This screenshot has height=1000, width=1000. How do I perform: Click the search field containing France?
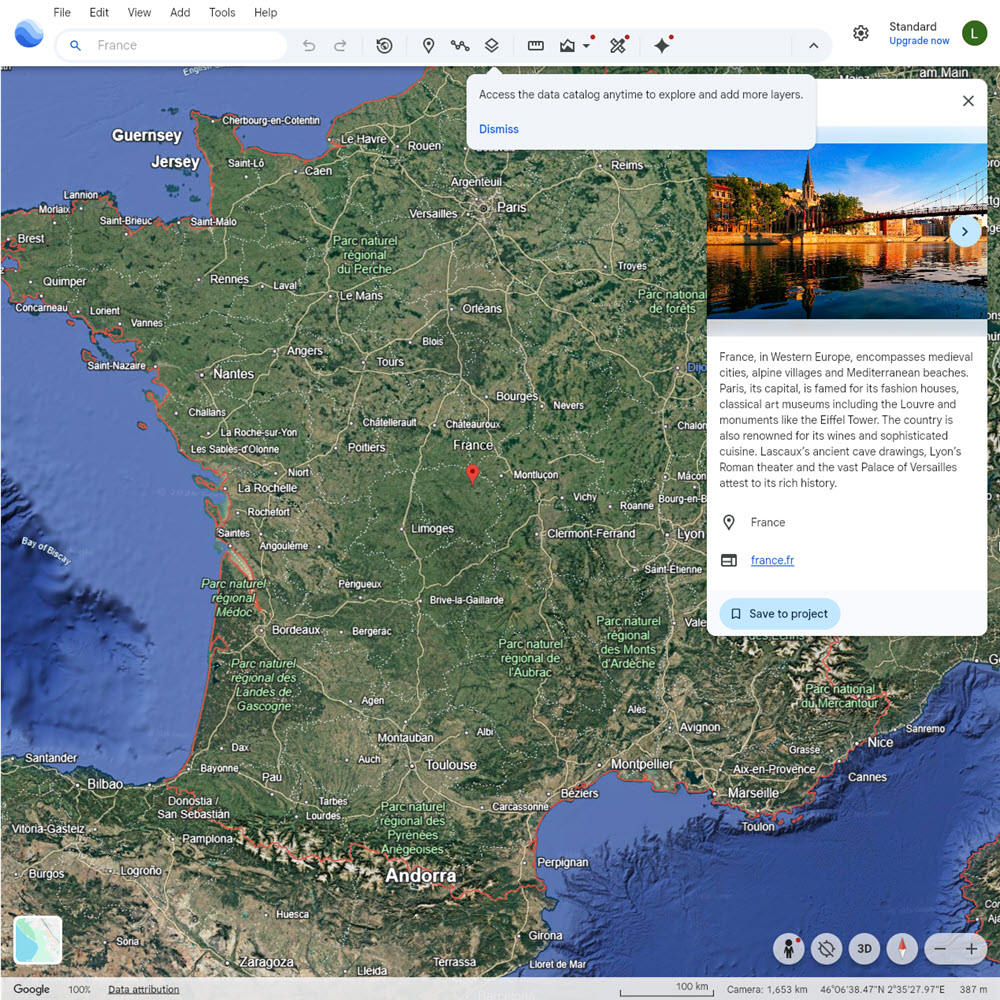point(172,45)
